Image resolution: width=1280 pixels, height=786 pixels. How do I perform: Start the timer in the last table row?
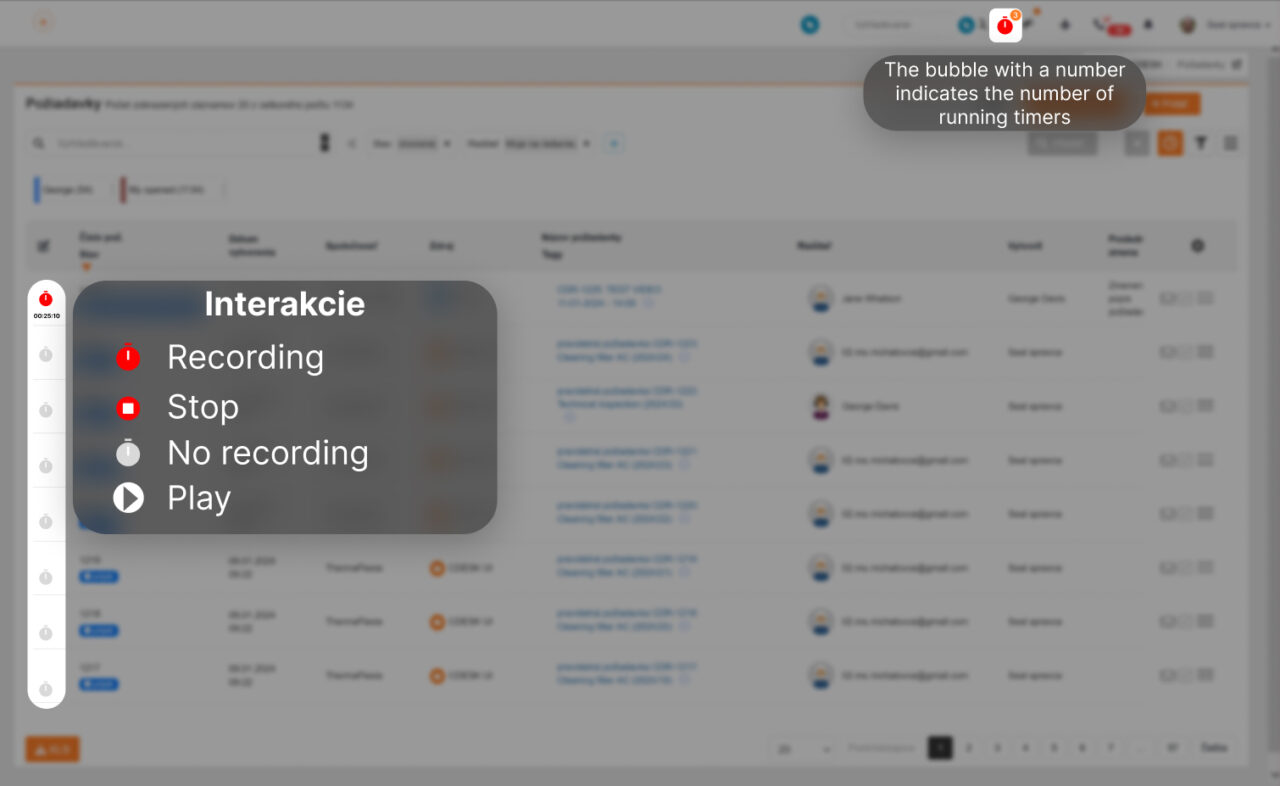click(x=46, y=689)
